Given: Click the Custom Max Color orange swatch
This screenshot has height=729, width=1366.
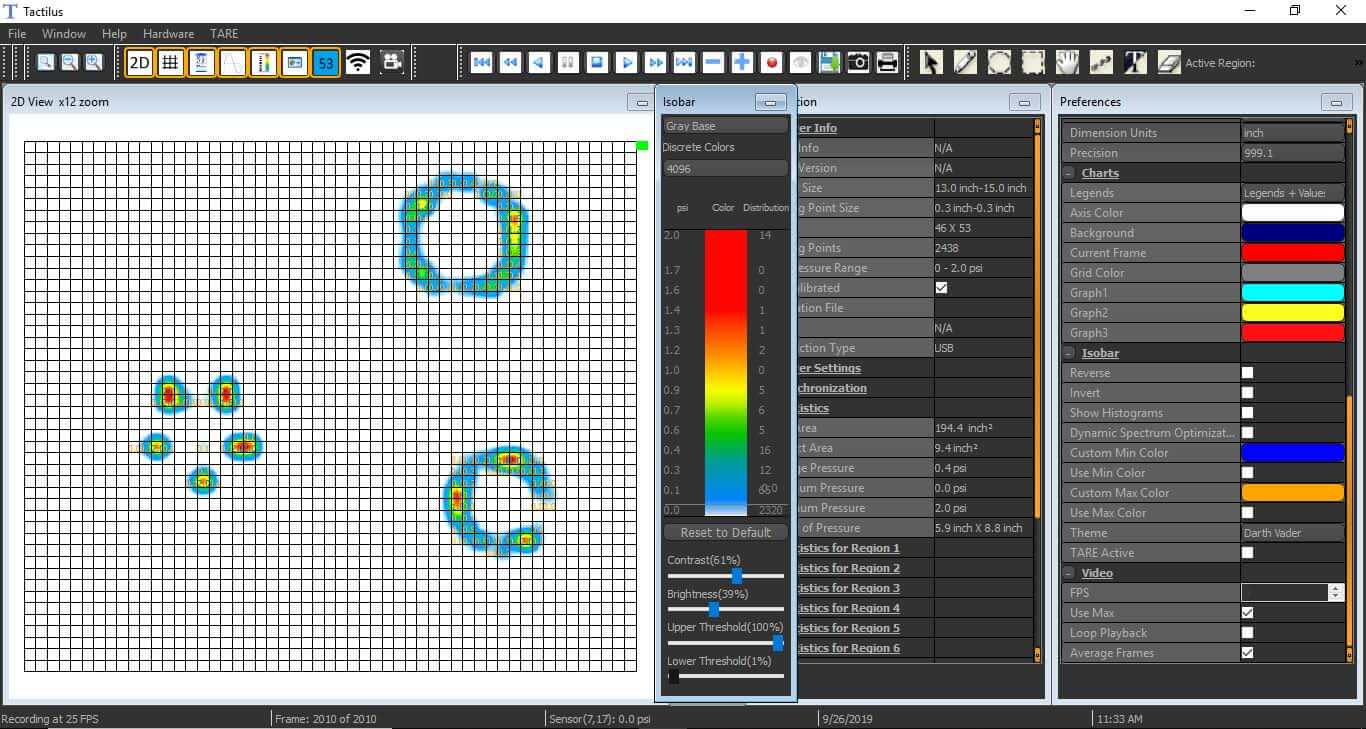Looking at the screenshot, I should coord(1292,493).
